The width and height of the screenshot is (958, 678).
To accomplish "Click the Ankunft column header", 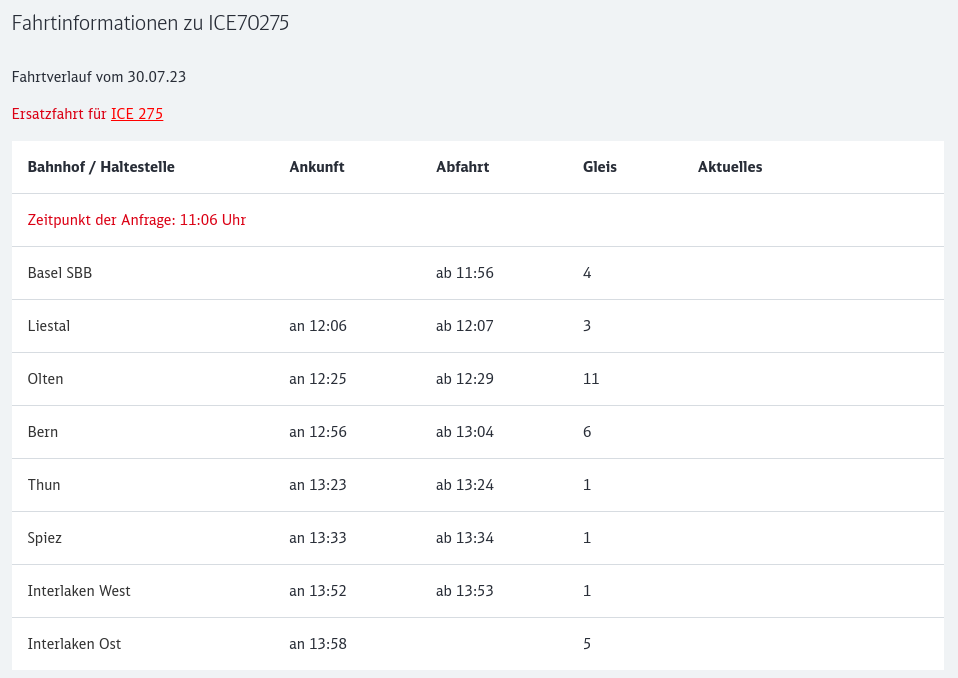I will 316,167.
